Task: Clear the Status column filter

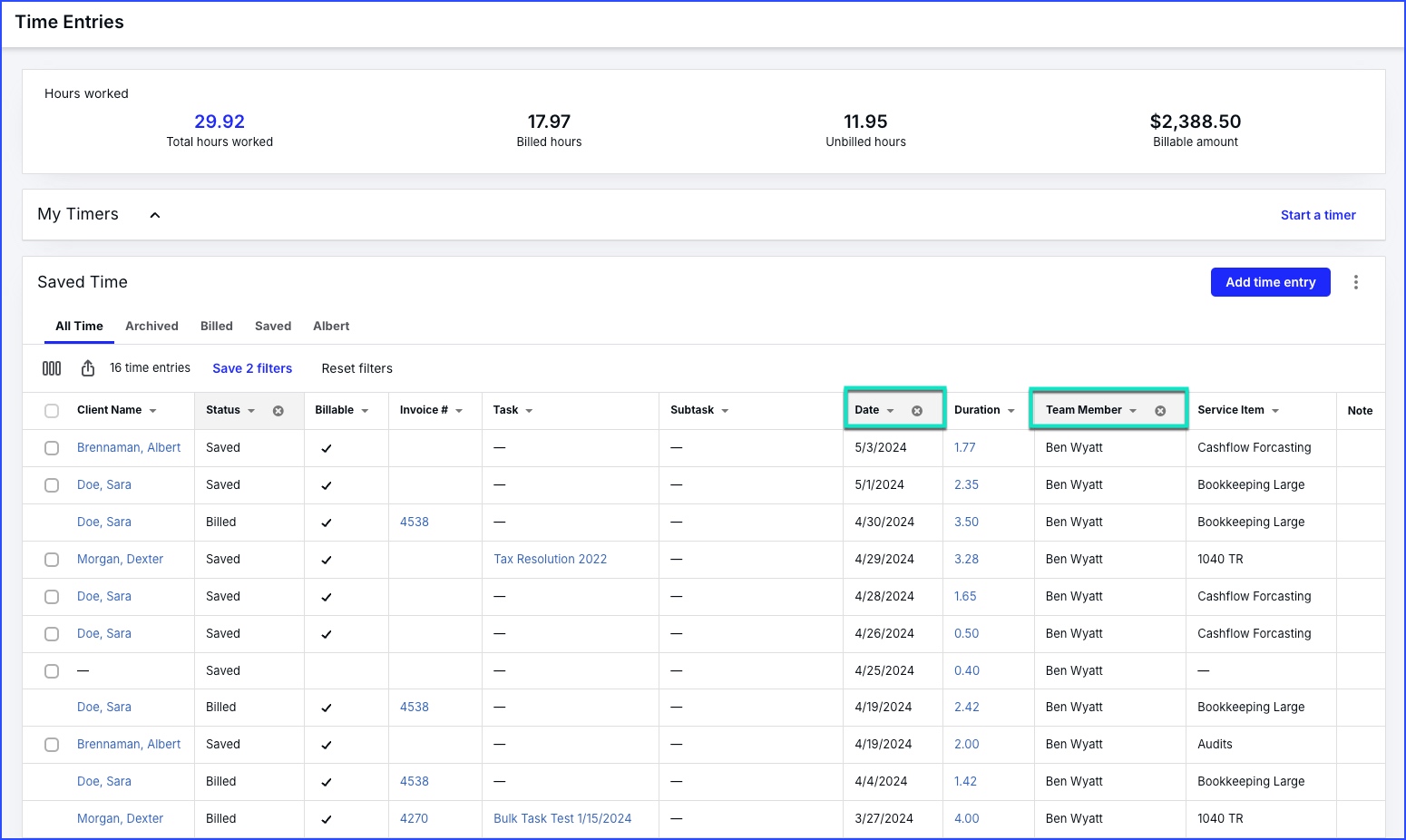Action: (x=278, y=411)
